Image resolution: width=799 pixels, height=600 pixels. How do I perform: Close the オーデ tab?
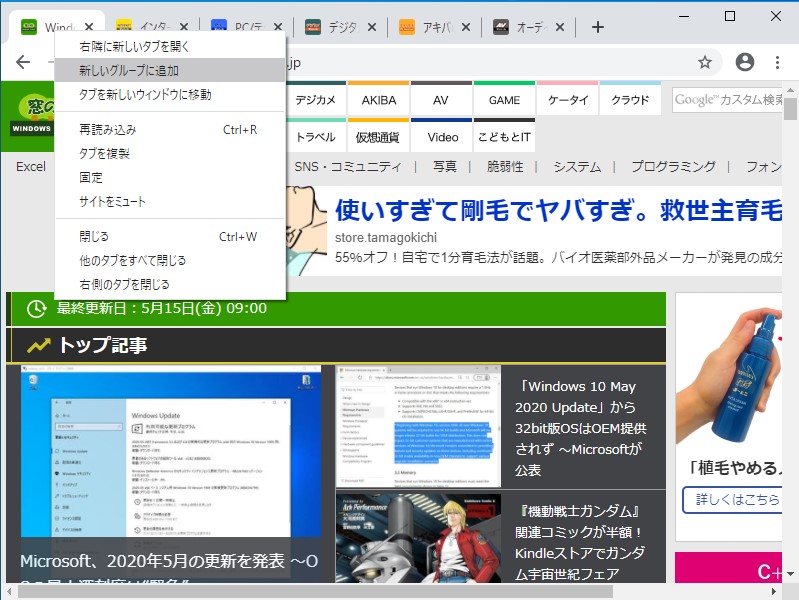click(x=560, y=27)
